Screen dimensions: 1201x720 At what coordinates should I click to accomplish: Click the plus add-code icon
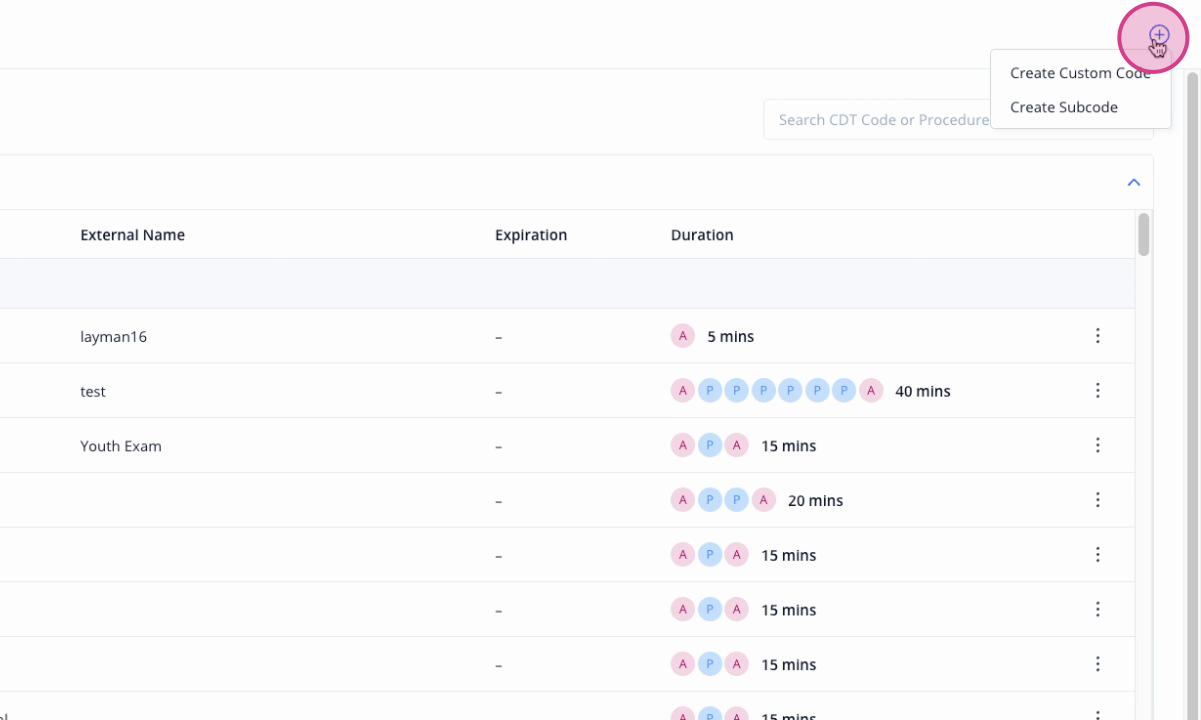point(1158,36)
